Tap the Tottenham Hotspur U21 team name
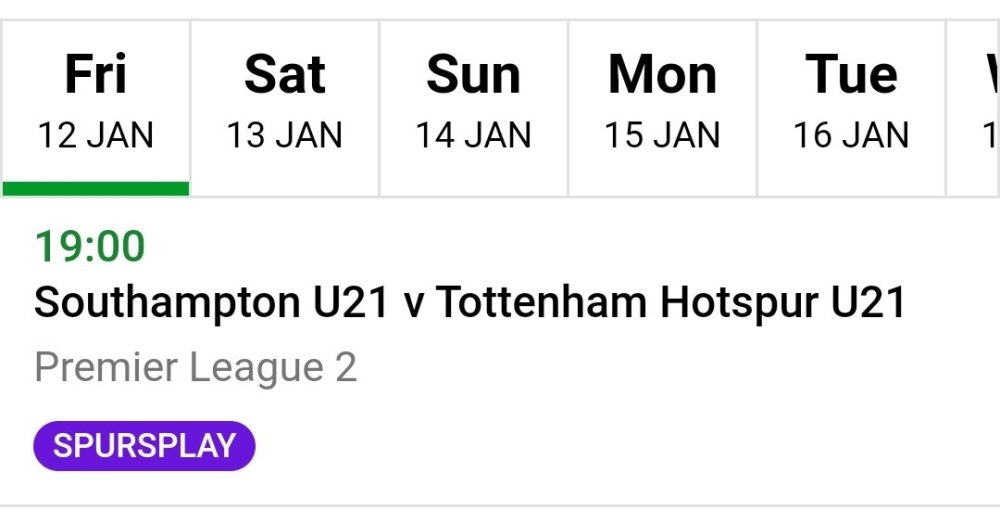 click(x=671, y=303)
